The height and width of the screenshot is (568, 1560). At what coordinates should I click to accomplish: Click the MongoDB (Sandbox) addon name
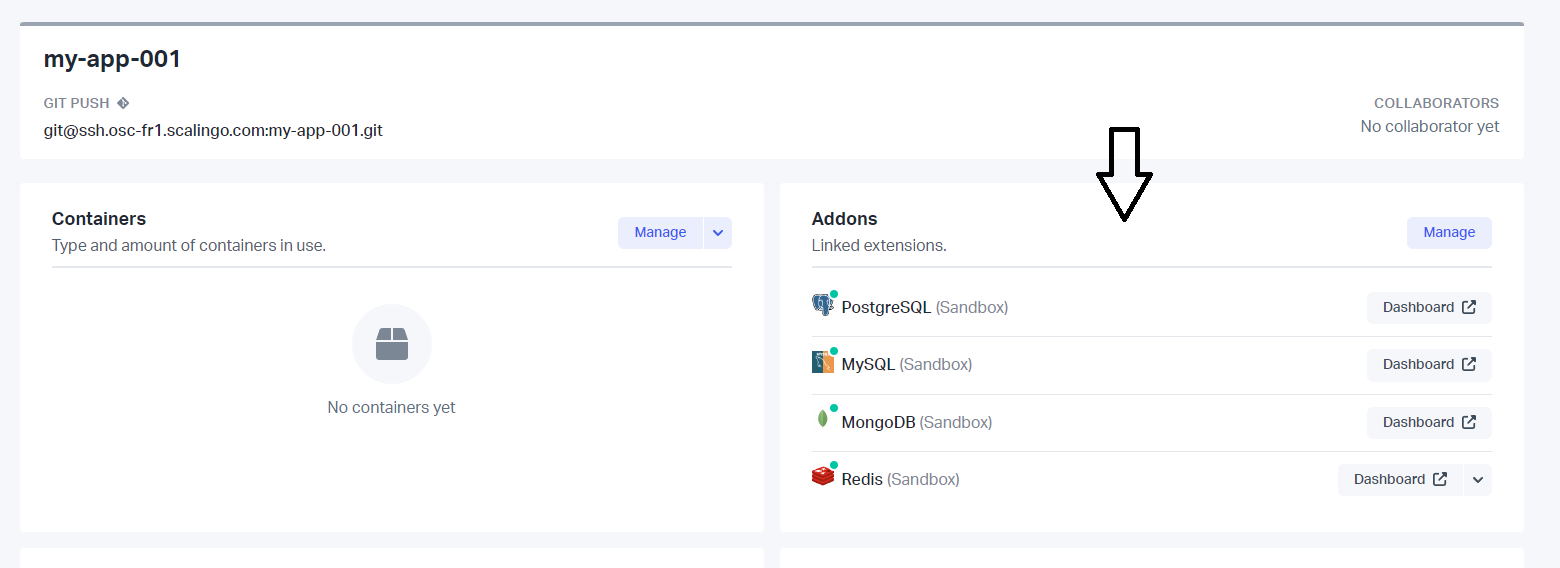[917, 422]
